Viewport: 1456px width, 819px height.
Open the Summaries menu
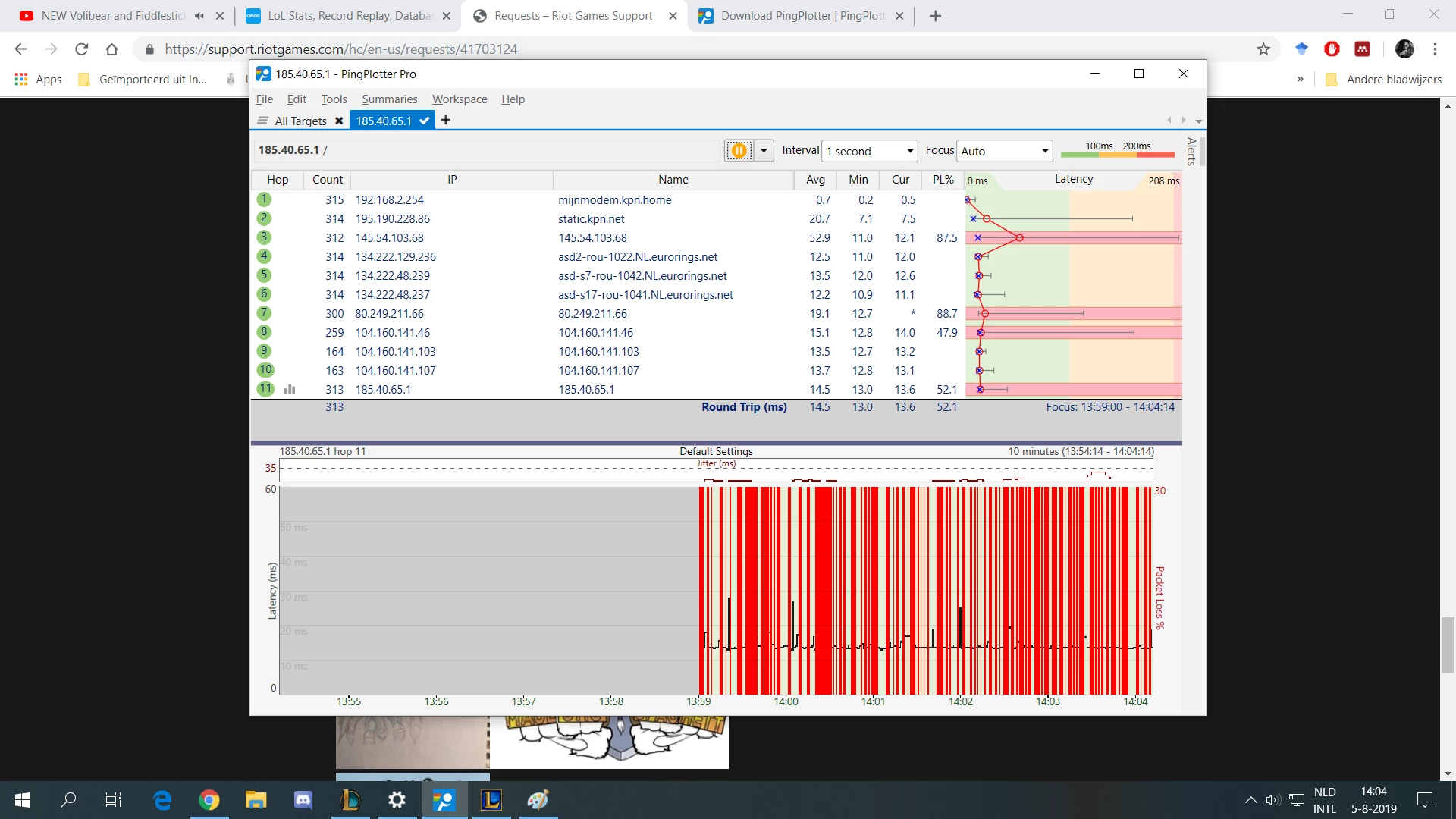(389, 99)
